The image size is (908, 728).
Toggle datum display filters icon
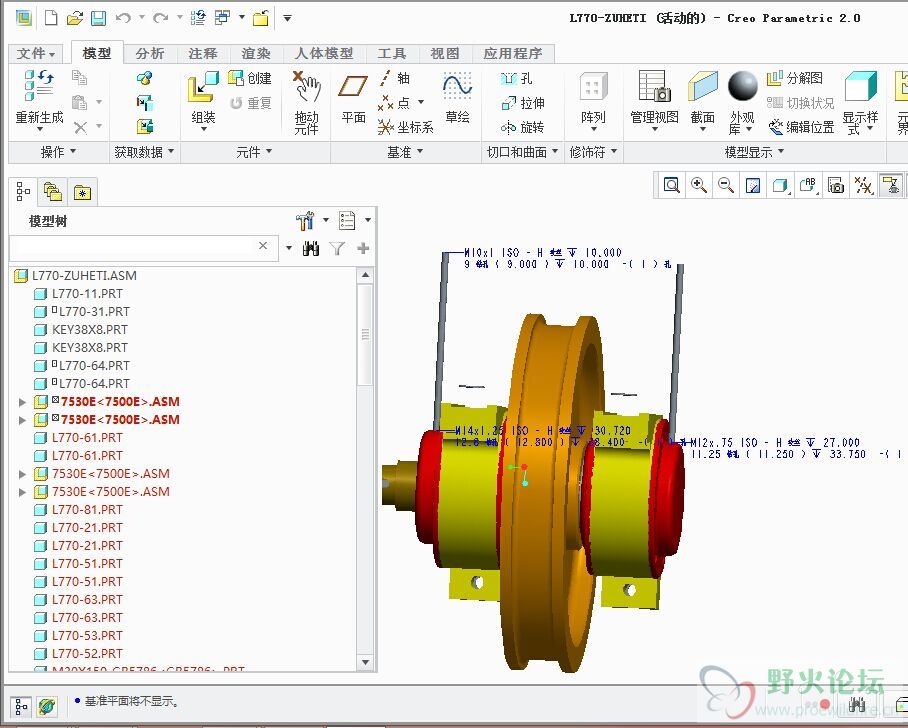863,185
